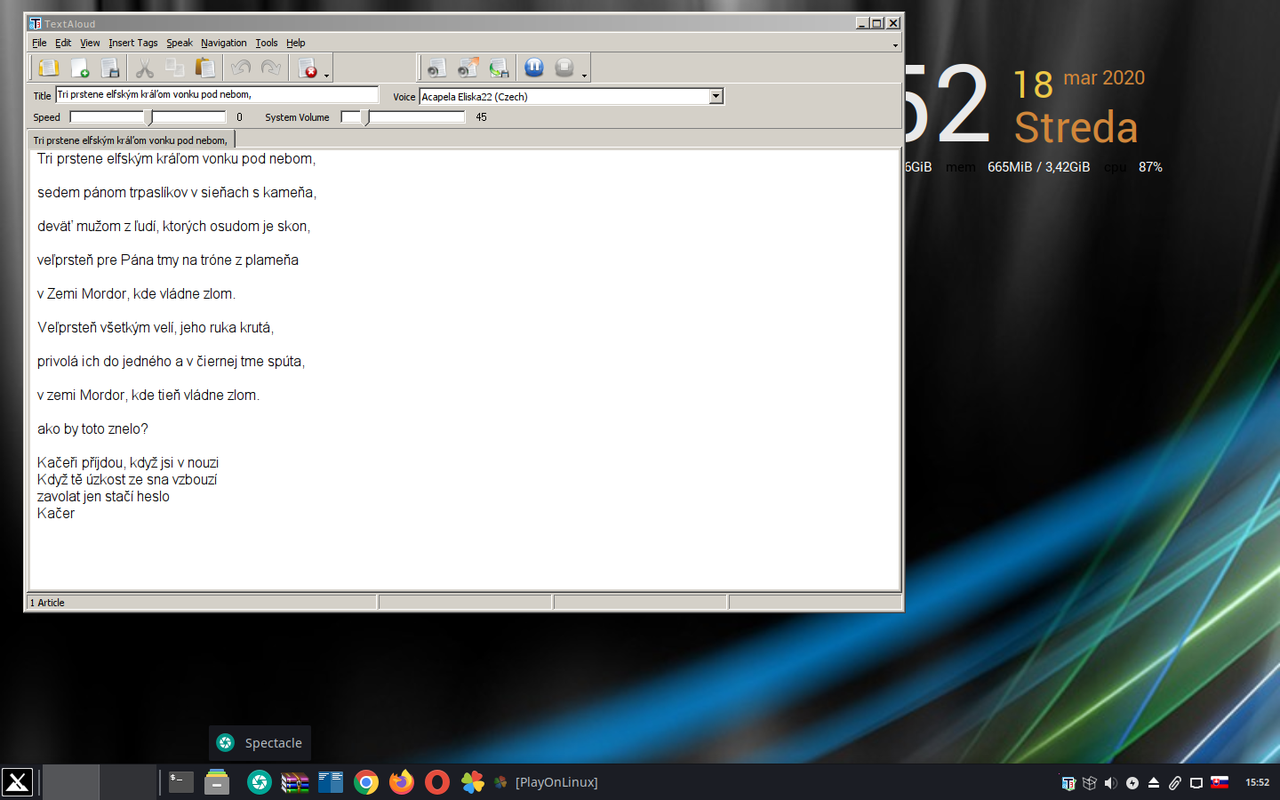Select the 'Tri prstene elfským' article tab
The width and height of the screenshot is (1280, 800).
130,140
